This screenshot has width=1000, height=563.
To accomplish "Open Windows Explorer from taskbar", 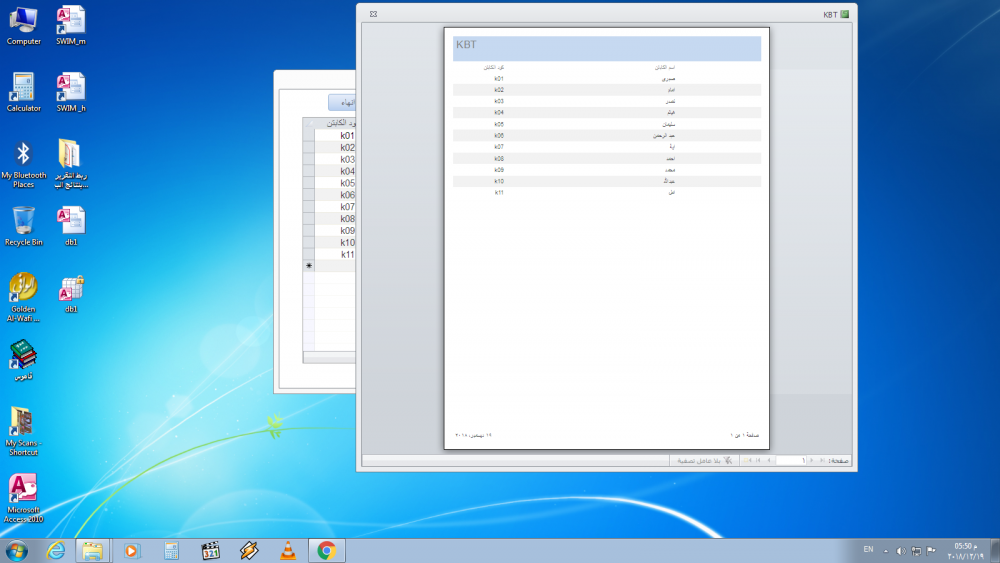I will click(92, 551).
